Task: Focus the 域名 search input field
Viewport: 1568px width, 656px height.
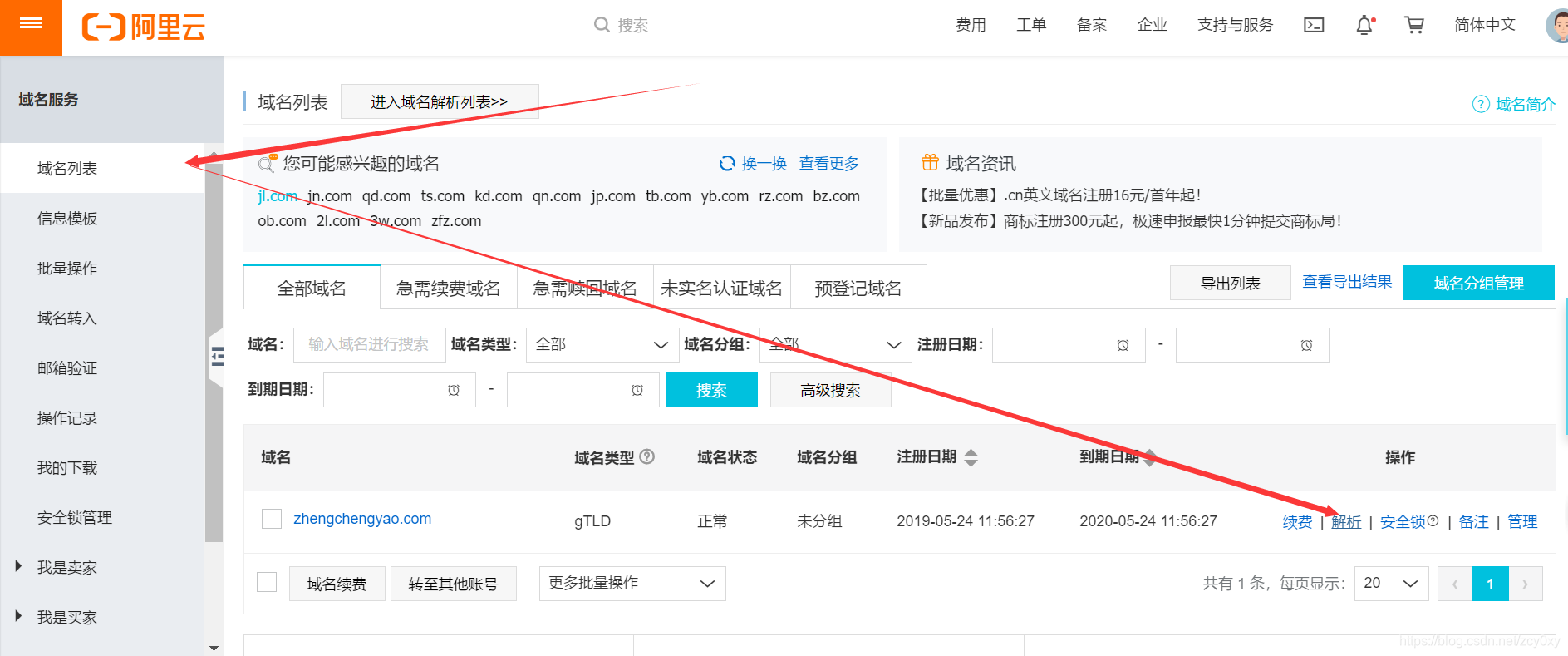Action: coord(369,345)
